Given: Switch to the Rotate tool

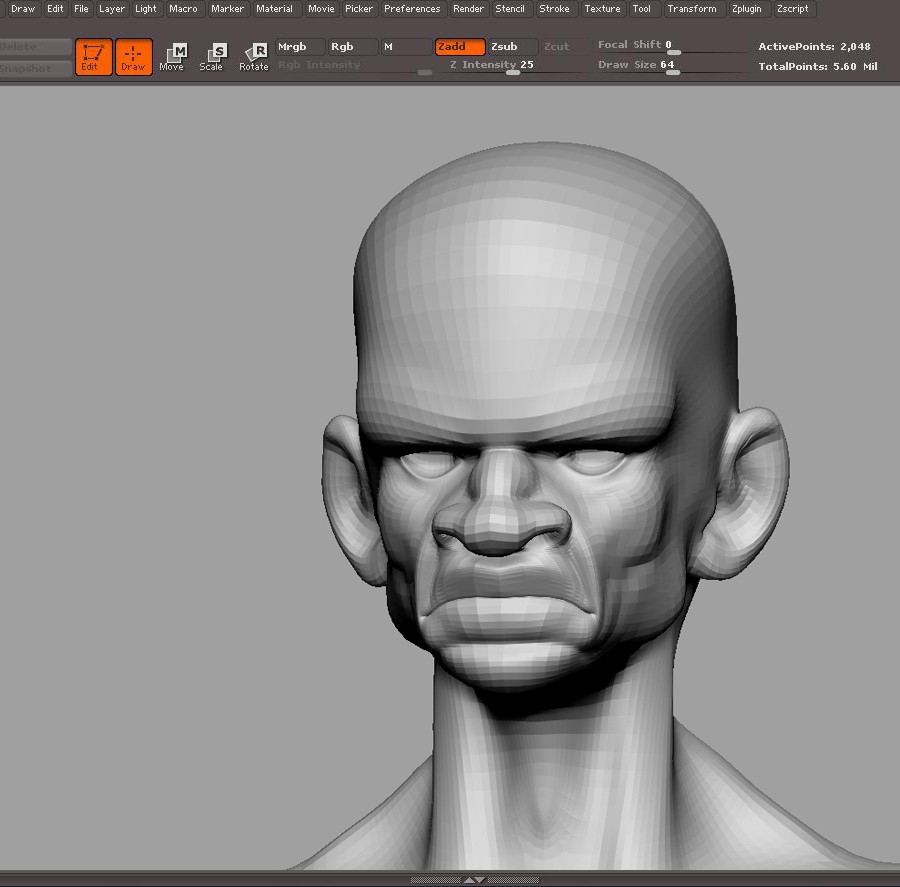Looking at the screenshot, I should tap(254, 57).
